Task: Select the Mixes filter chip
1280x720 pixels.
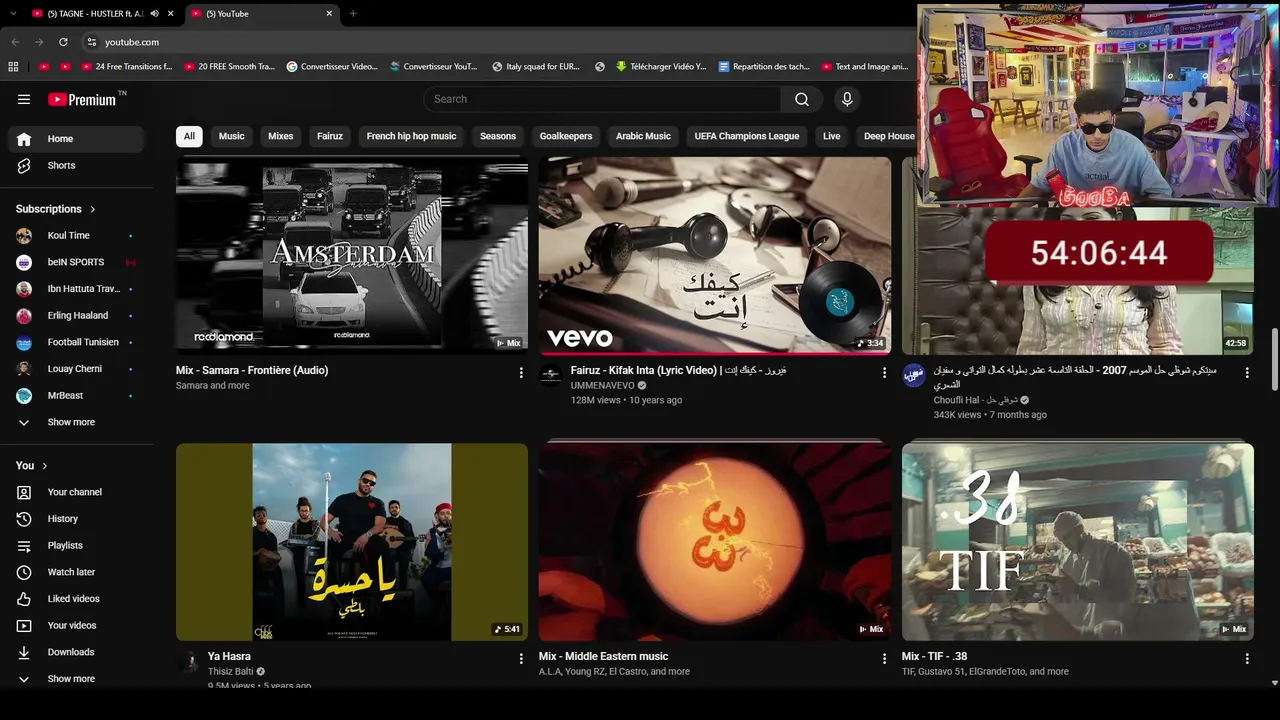Action: pyautogui.click(x=281, y=136)
